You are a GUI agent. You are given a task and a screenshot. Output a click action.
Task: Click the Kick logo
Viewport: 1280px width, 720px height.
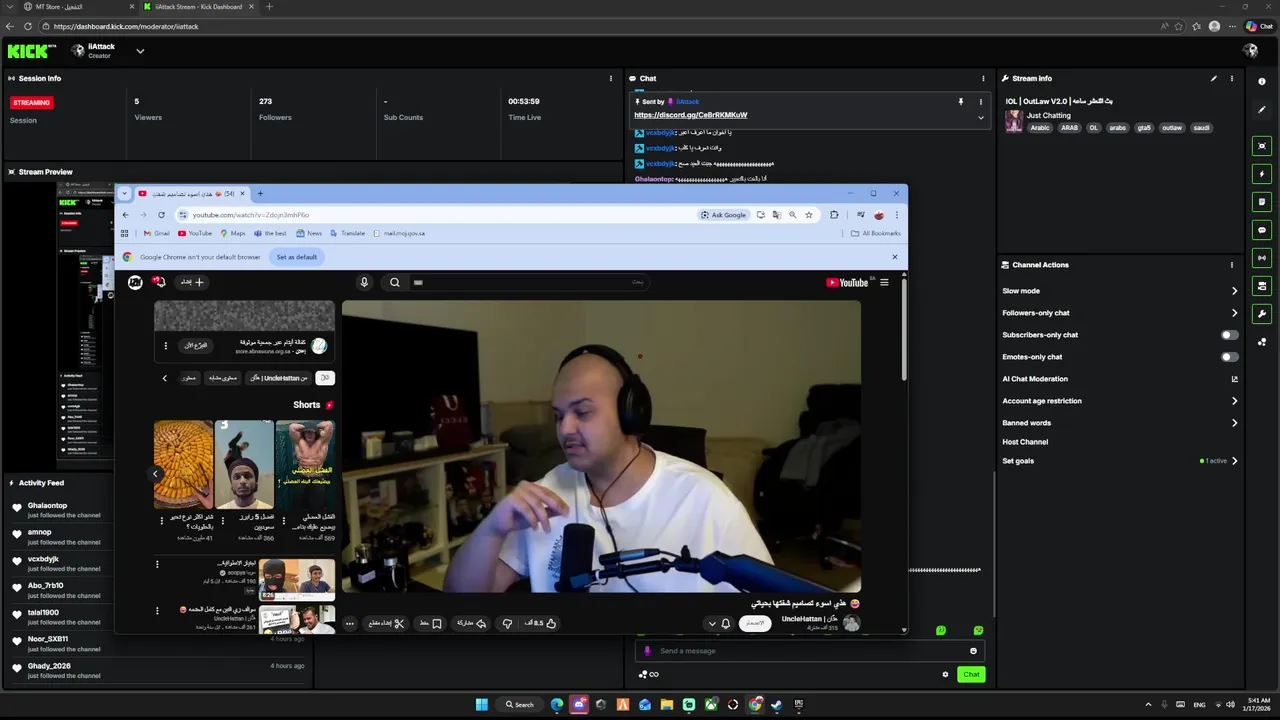[31, 50]
